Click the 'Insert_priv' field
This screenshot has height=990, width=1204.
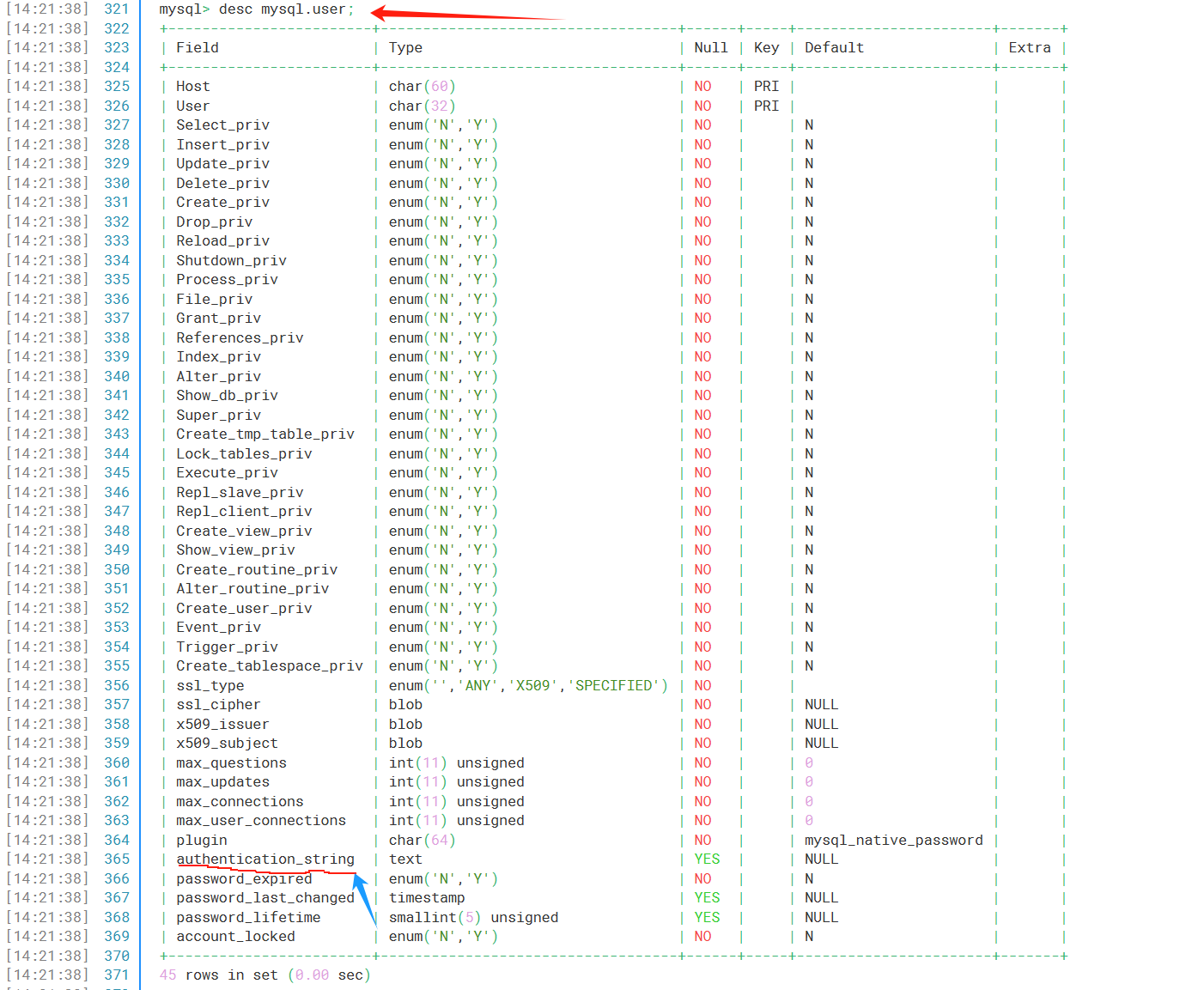[223, 145]
